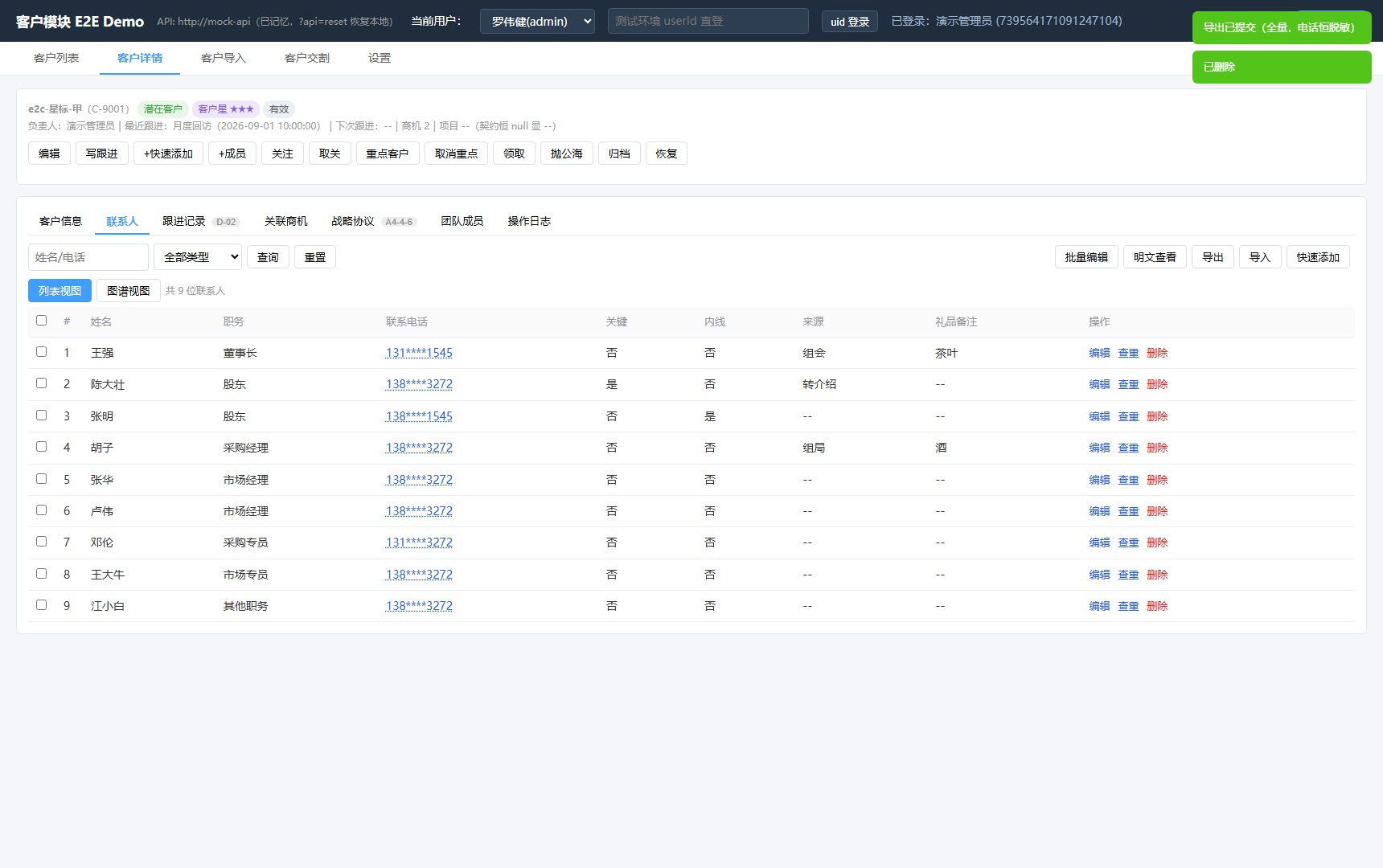This screenshot has height=868, width=1383.
Task: Click 删除 link in 邓伦 row
Action: [x=1157, y=542]
